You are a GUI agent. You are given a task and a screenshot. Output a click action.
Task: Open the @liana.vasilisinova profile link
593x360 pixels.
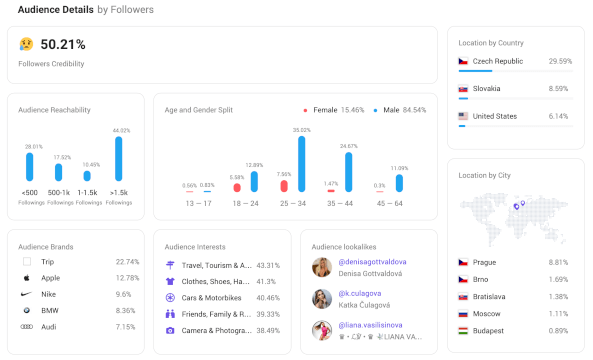(370, 325)
